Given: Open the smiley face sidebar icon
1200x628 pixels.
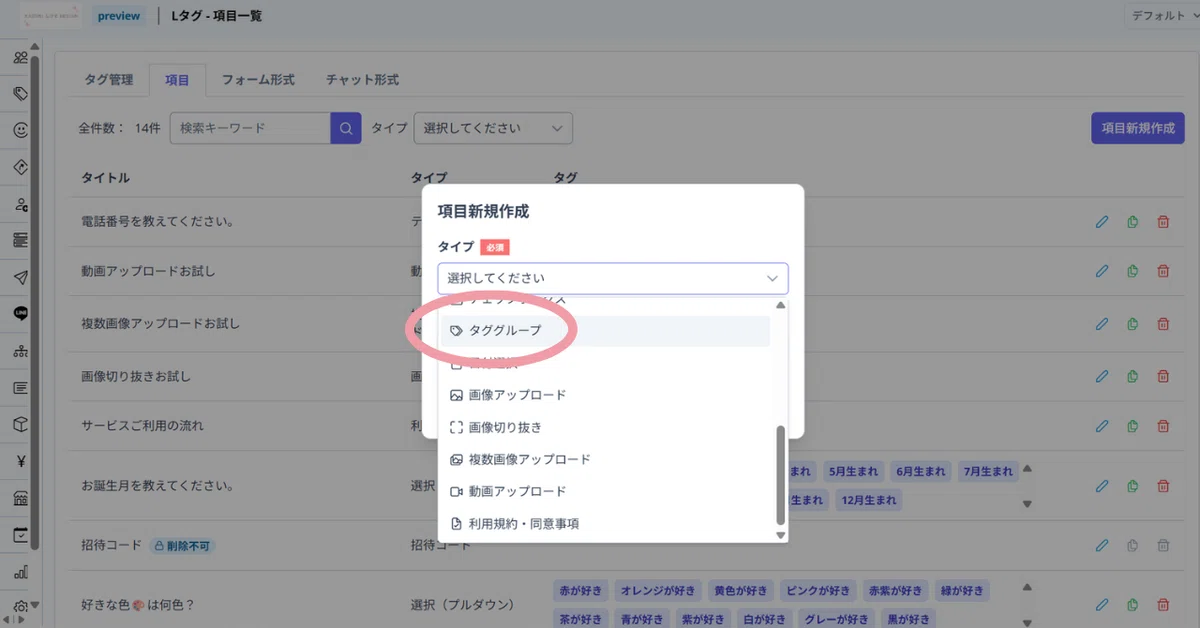Looking at the screenshot, I should point(20,130).
